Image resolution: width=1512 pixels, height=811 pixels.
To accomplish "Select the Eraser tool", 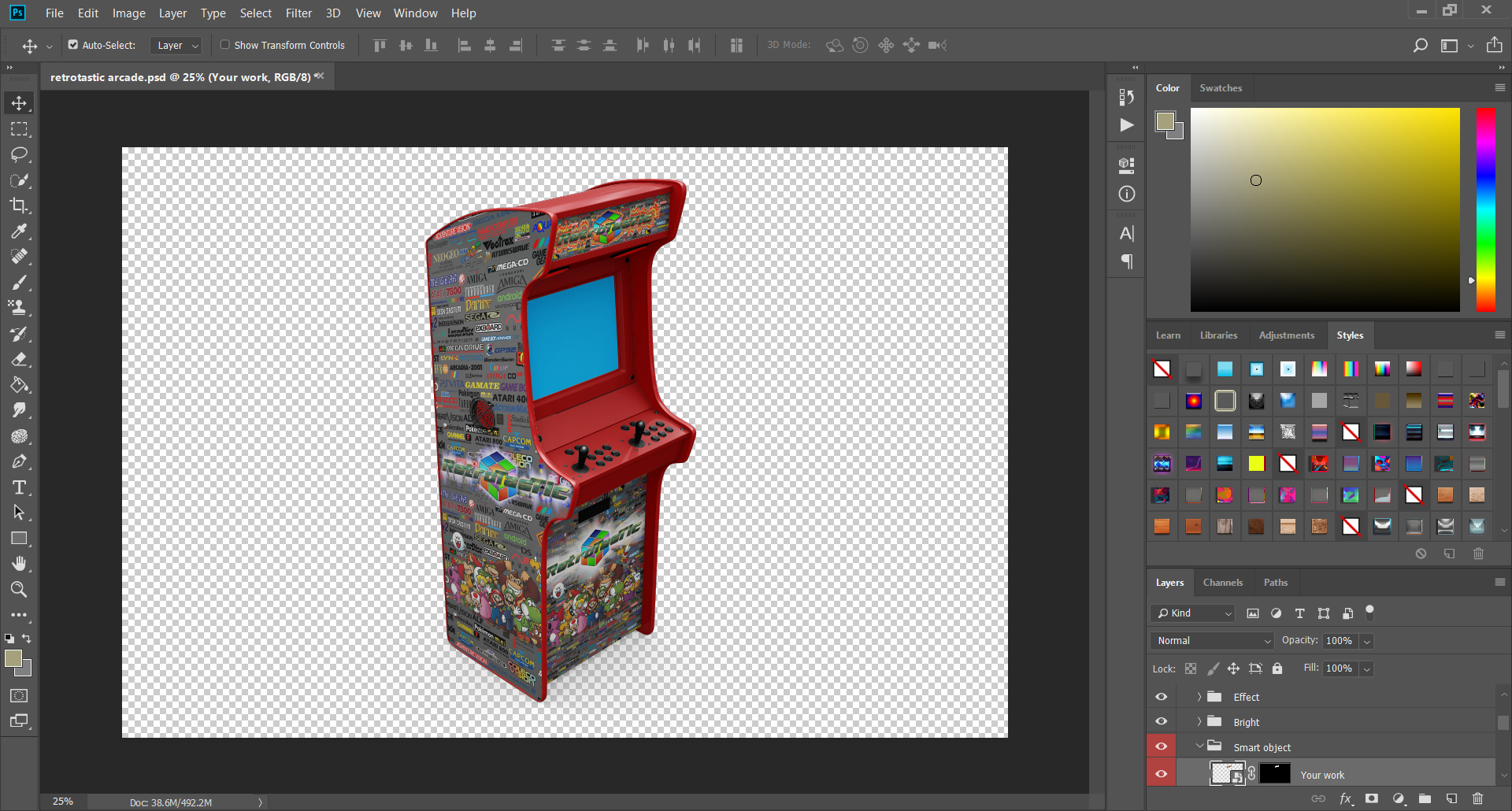I will click(19, 359).
